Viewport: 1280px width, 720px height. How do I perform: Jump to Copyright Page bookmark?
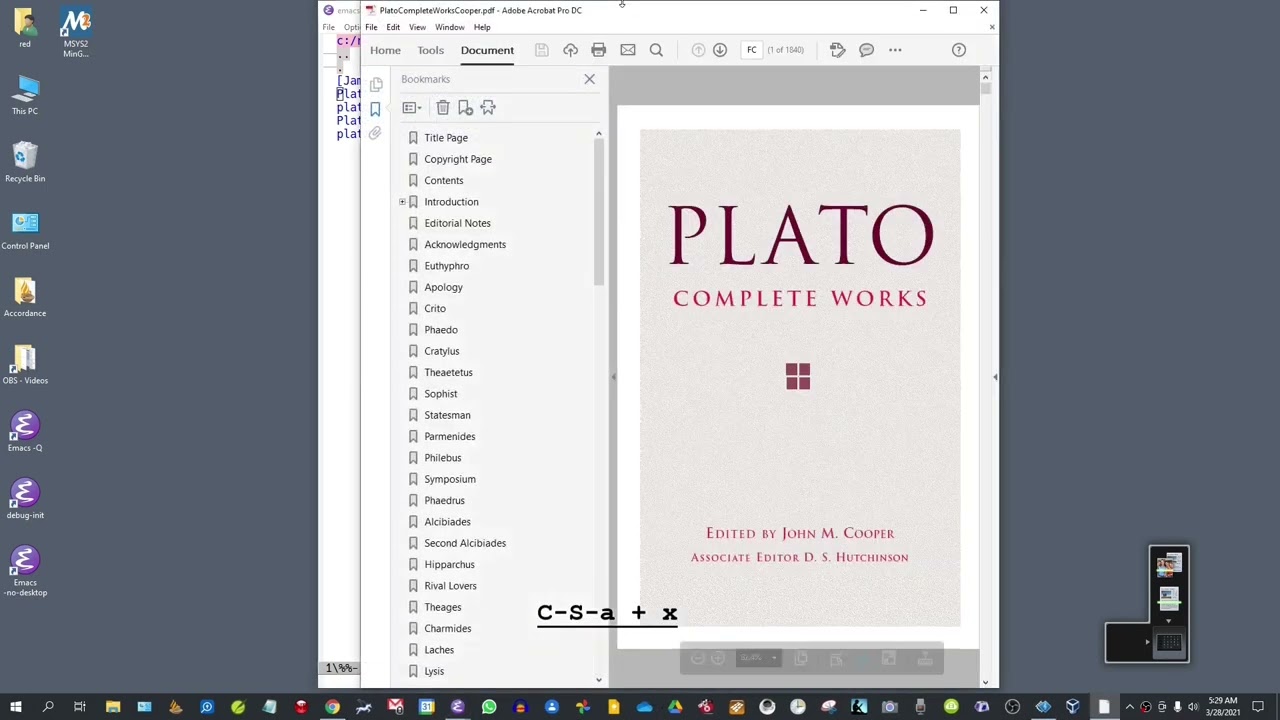458,159
